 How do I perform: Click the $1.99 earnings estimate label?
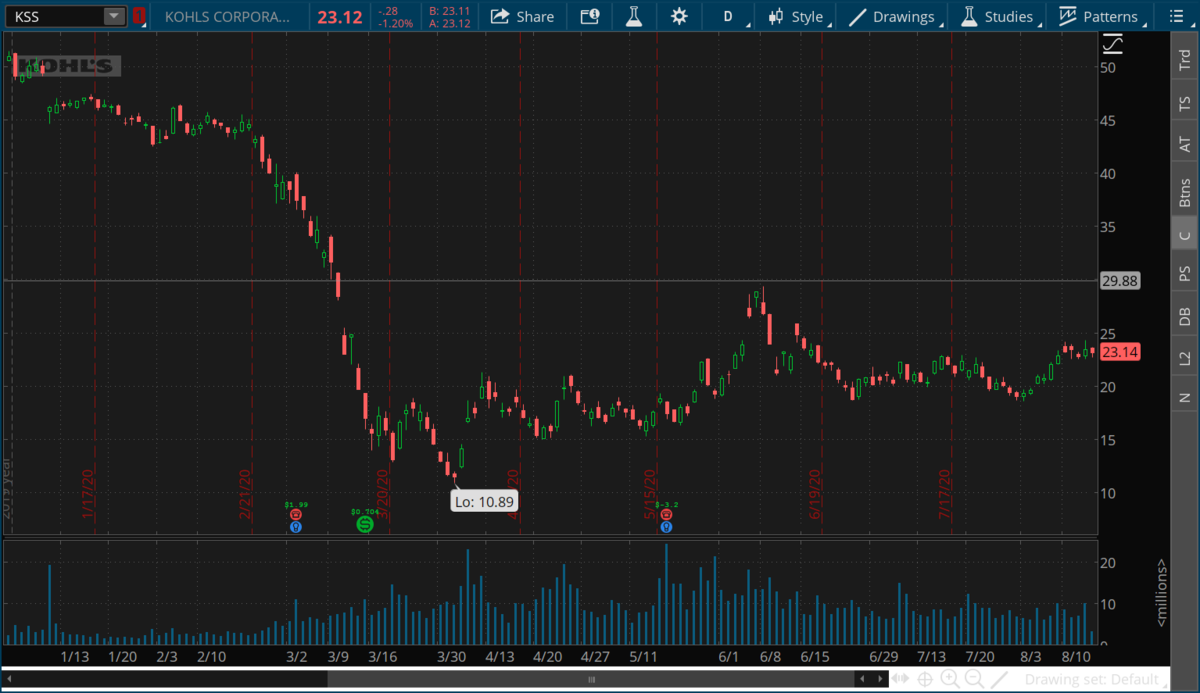pos(295,504)
